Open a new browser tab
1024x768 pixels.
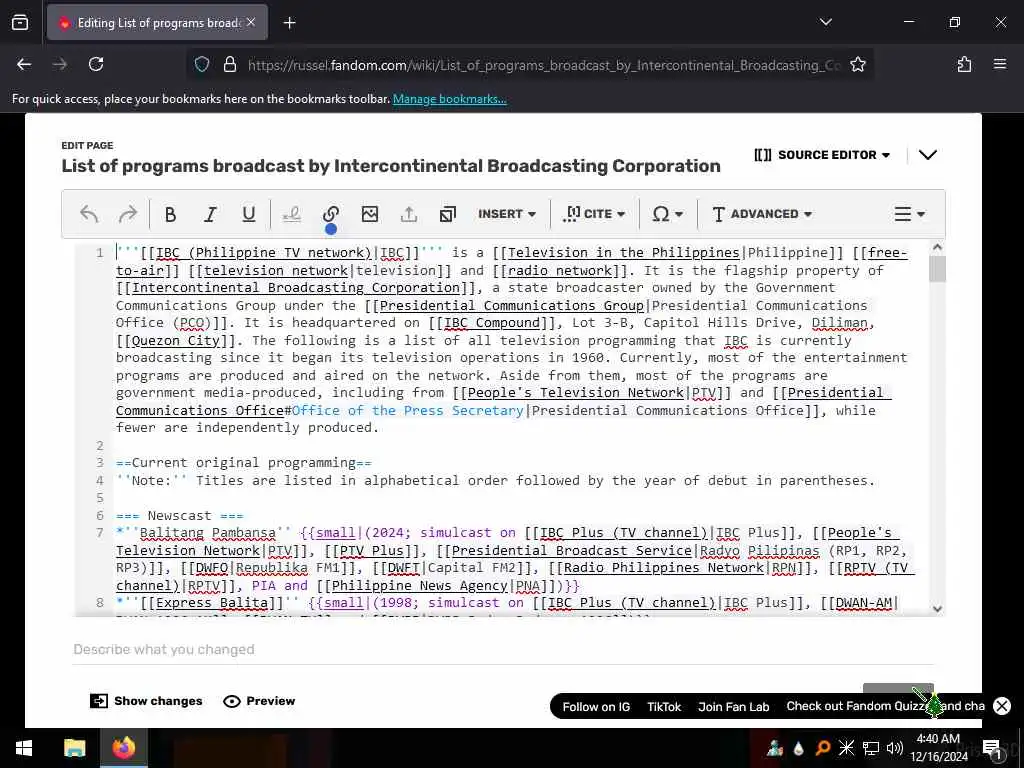coord(289,23)
